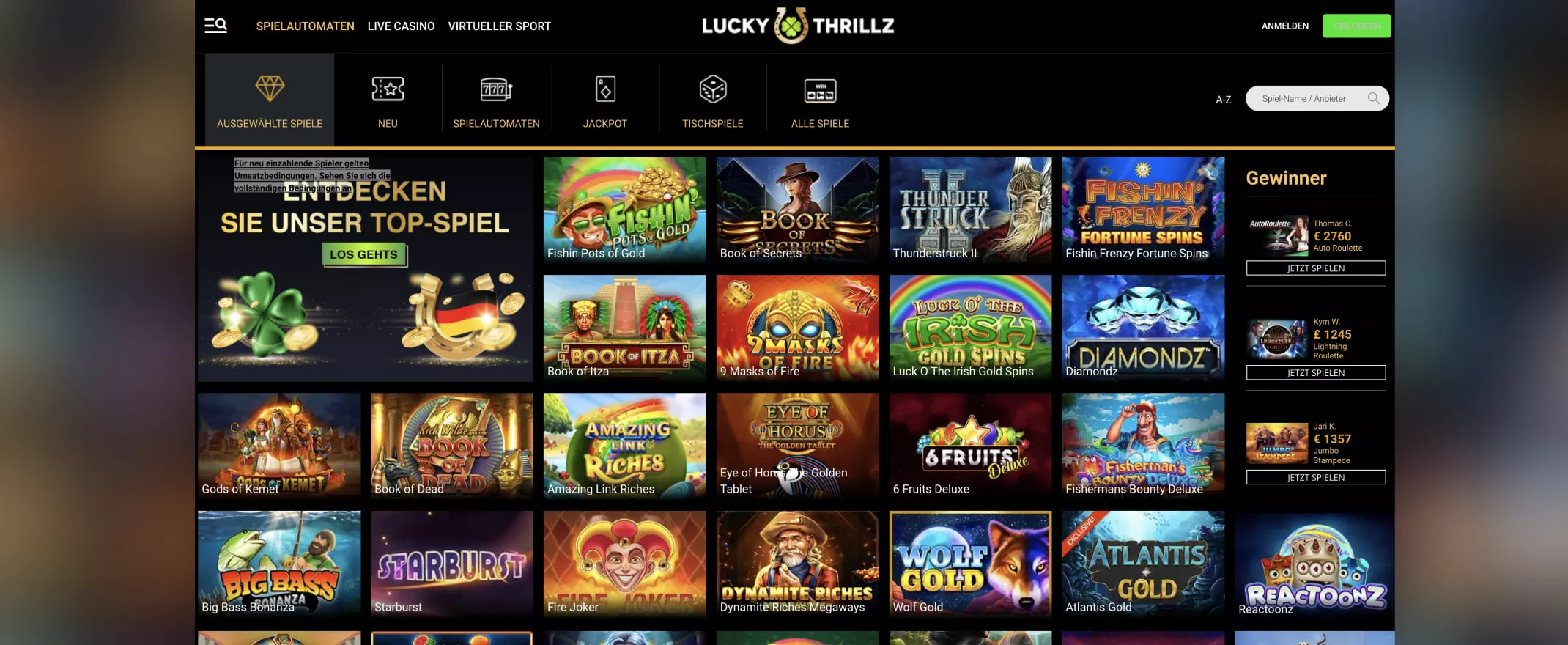Select the Tischspiele dice icon
This screenshot has width=1568, height=645.
[713, 89]
